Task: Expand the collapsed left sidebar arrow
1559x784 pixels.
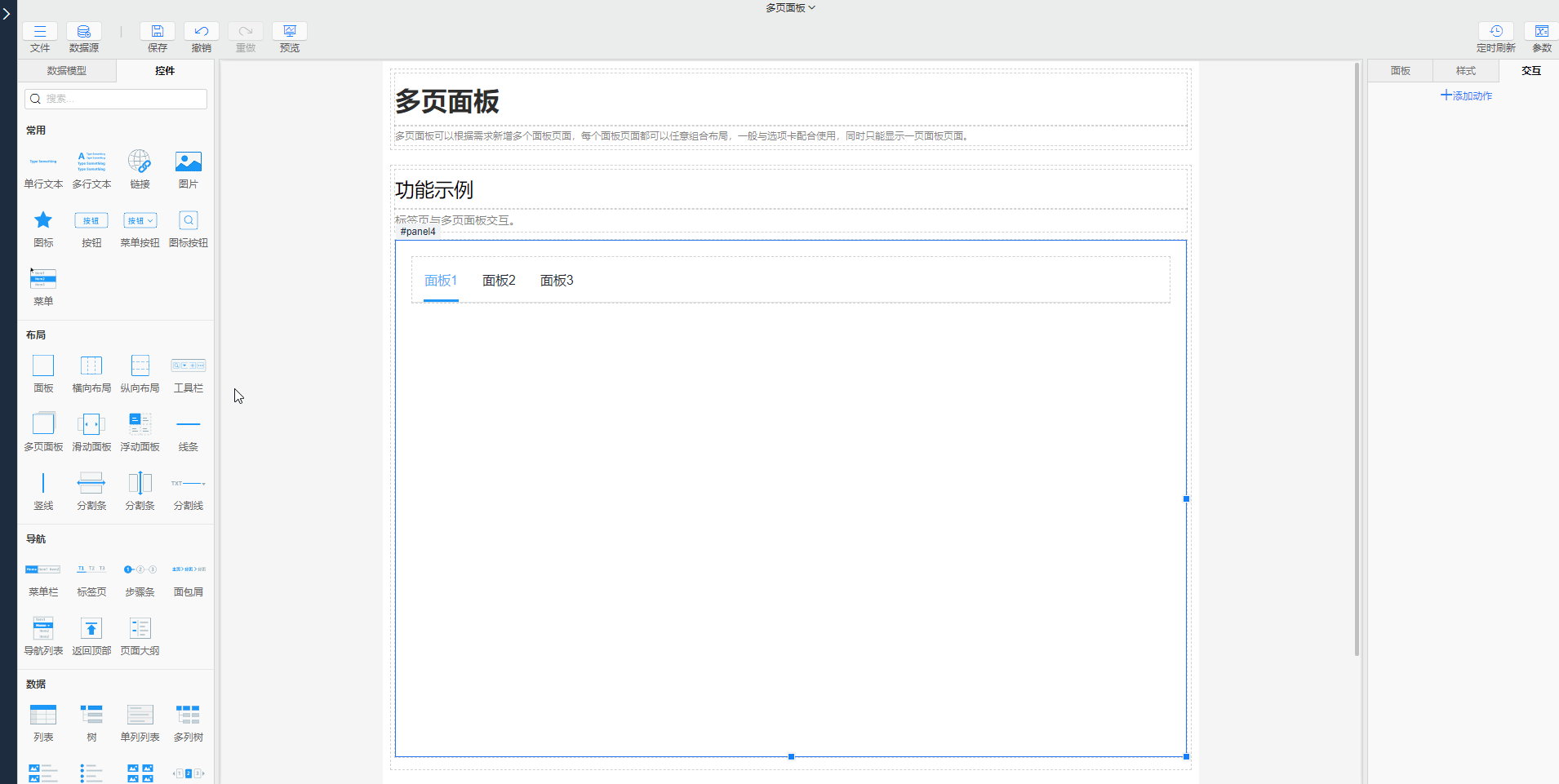Action: coord(7,14)
